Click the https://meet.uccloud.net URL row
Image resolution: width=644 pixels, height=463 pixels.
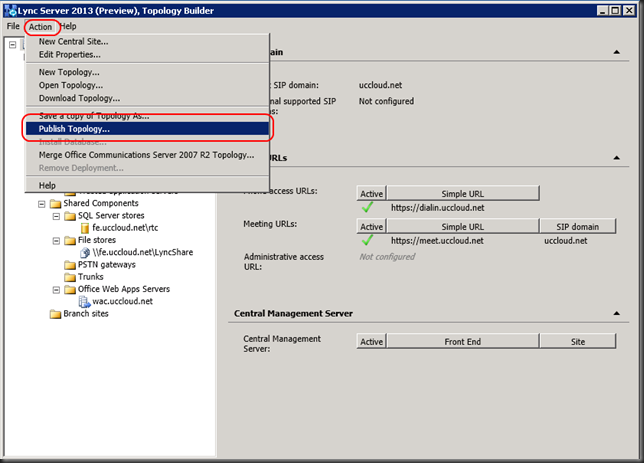pyautogui.click(x=437, y=241)
